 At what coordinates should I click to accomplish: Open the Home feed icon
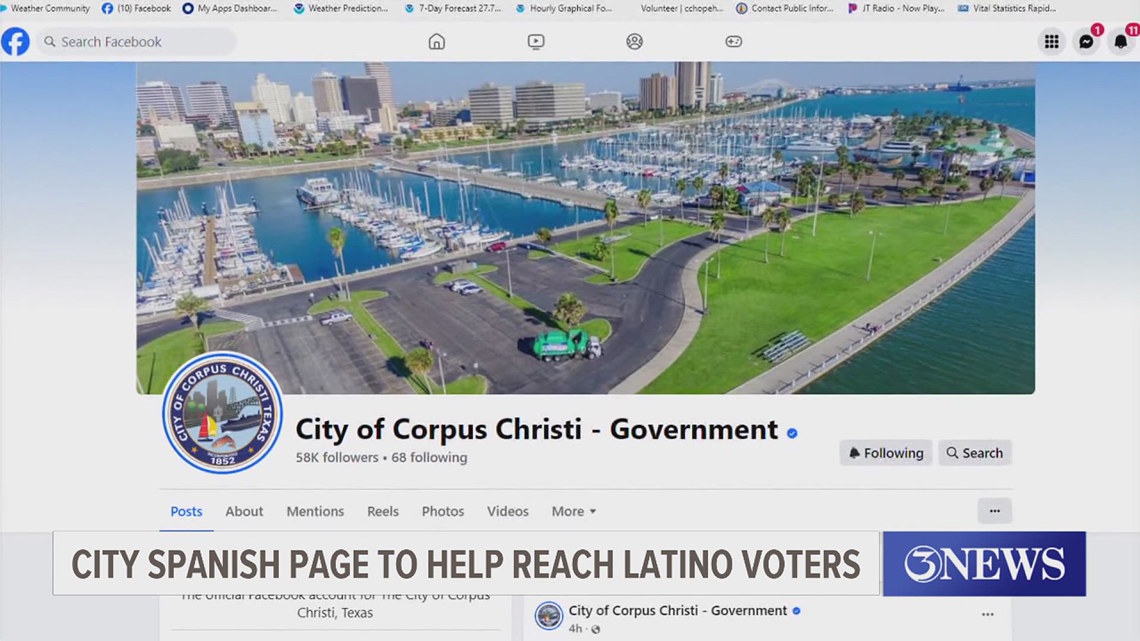[436, 42]
